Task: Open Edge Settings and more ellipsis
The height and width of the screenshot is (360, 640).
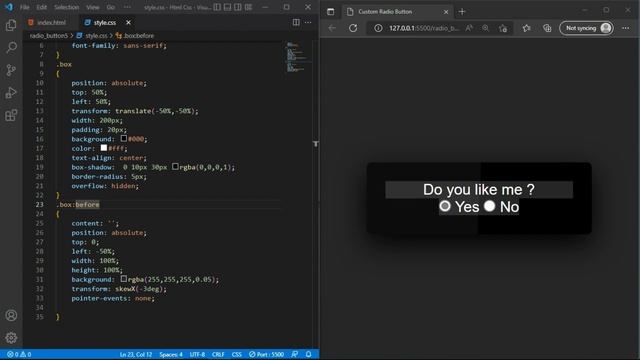Action: click(625, 28)
